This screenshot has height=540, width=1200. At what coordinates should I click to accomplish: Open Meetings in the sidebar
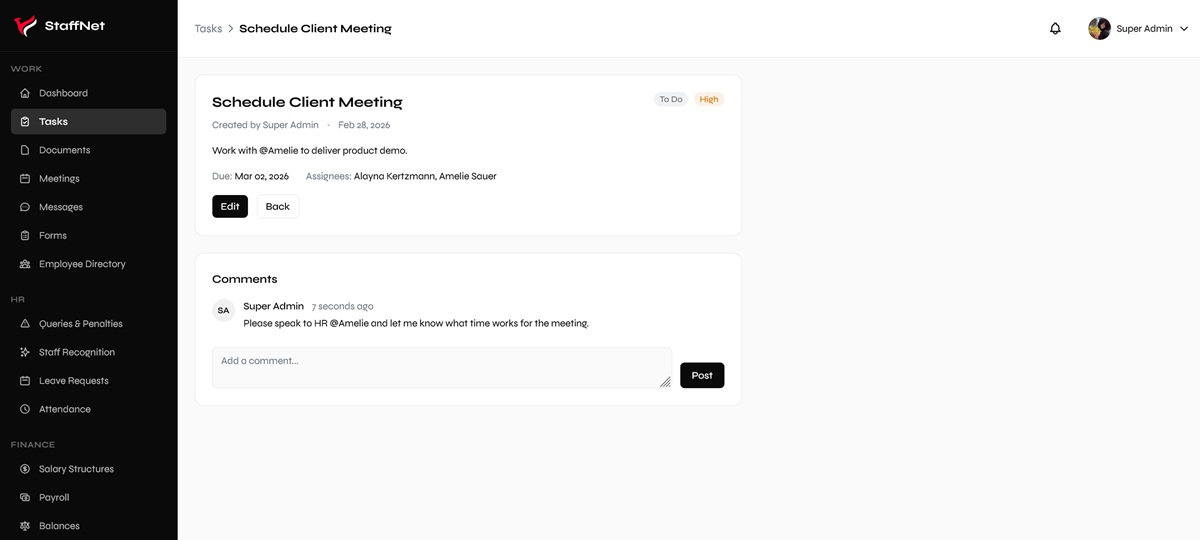pyautogui.click(x=89, y=179)
